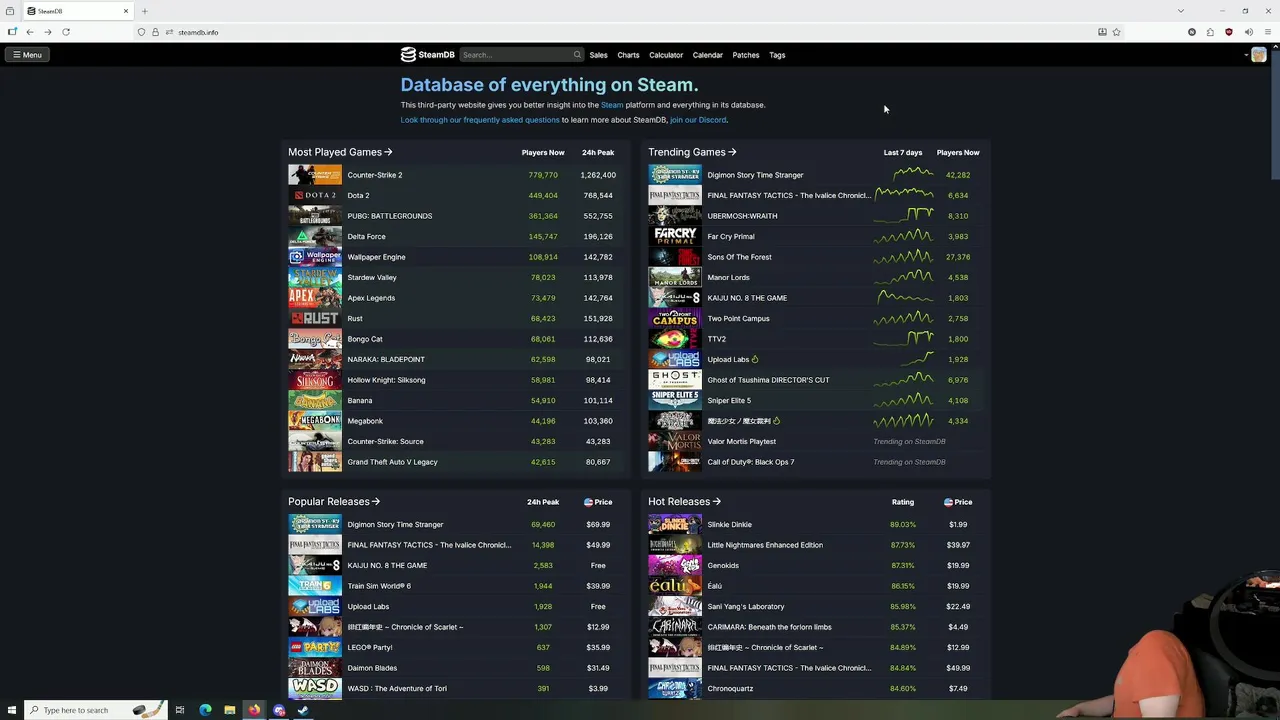The width and height of the screenshot is (1280, 720).
Task: Launch Microsoft Edge from the taskbar
Action: [x=205, y=710]
